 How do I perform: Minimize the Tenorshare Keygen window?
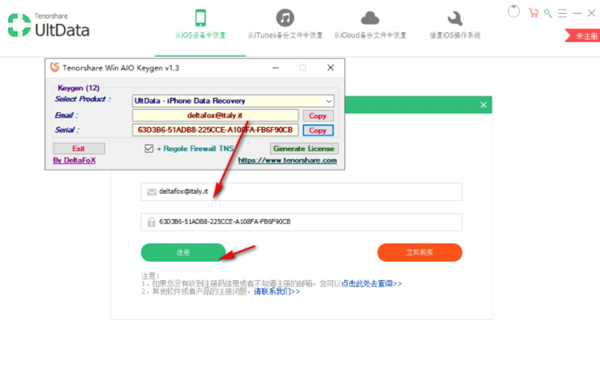pyautogui.click(x=275, y=68)
